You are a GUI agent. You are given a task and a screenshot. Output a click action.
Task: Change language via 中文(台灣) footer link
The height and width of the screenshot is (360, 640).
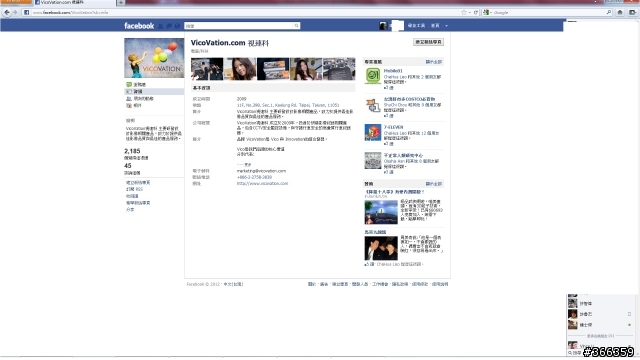click(x=233, y=284)
